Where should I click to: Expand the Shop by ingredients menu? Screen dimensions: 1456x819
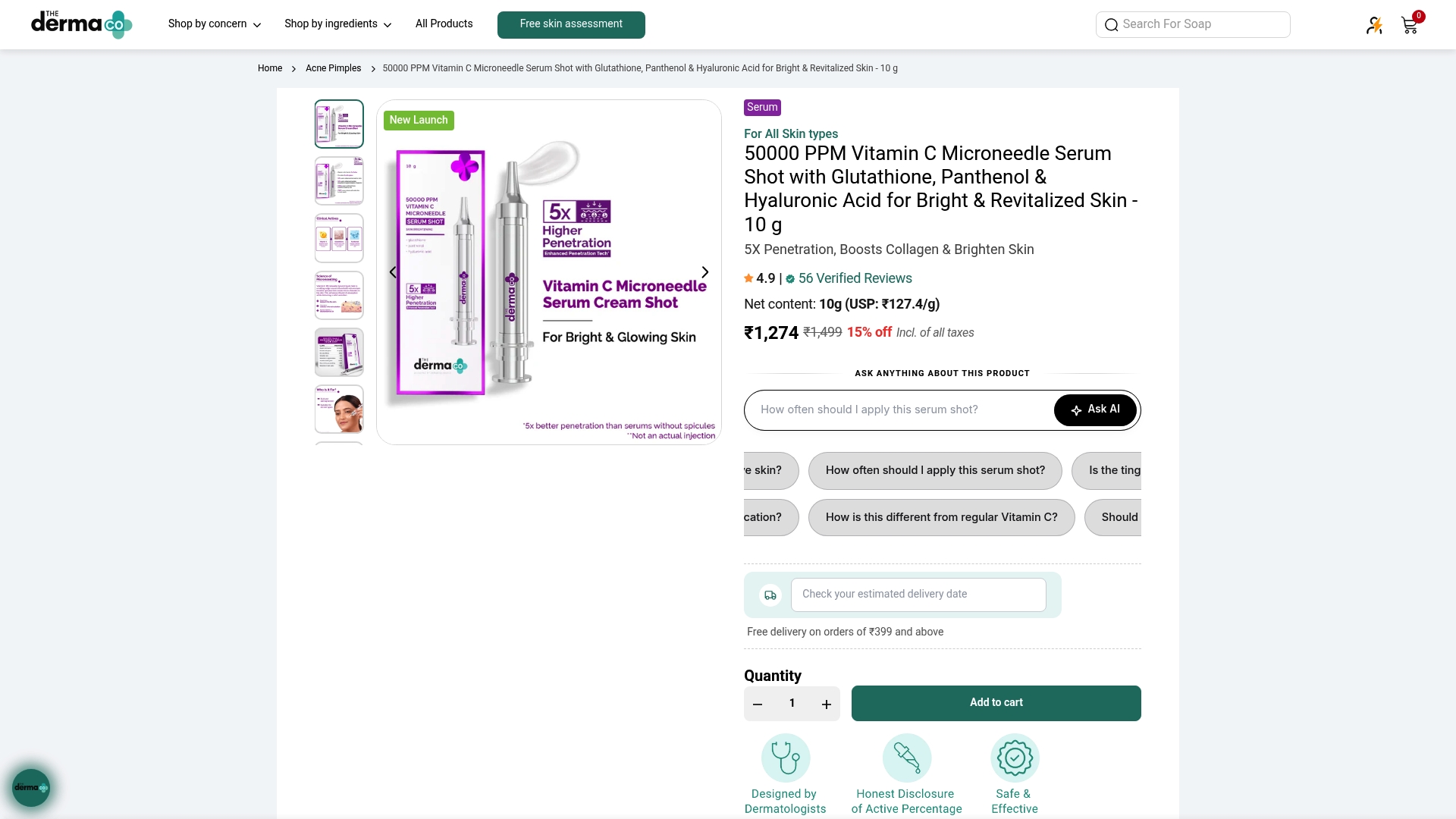click(338, 24)
